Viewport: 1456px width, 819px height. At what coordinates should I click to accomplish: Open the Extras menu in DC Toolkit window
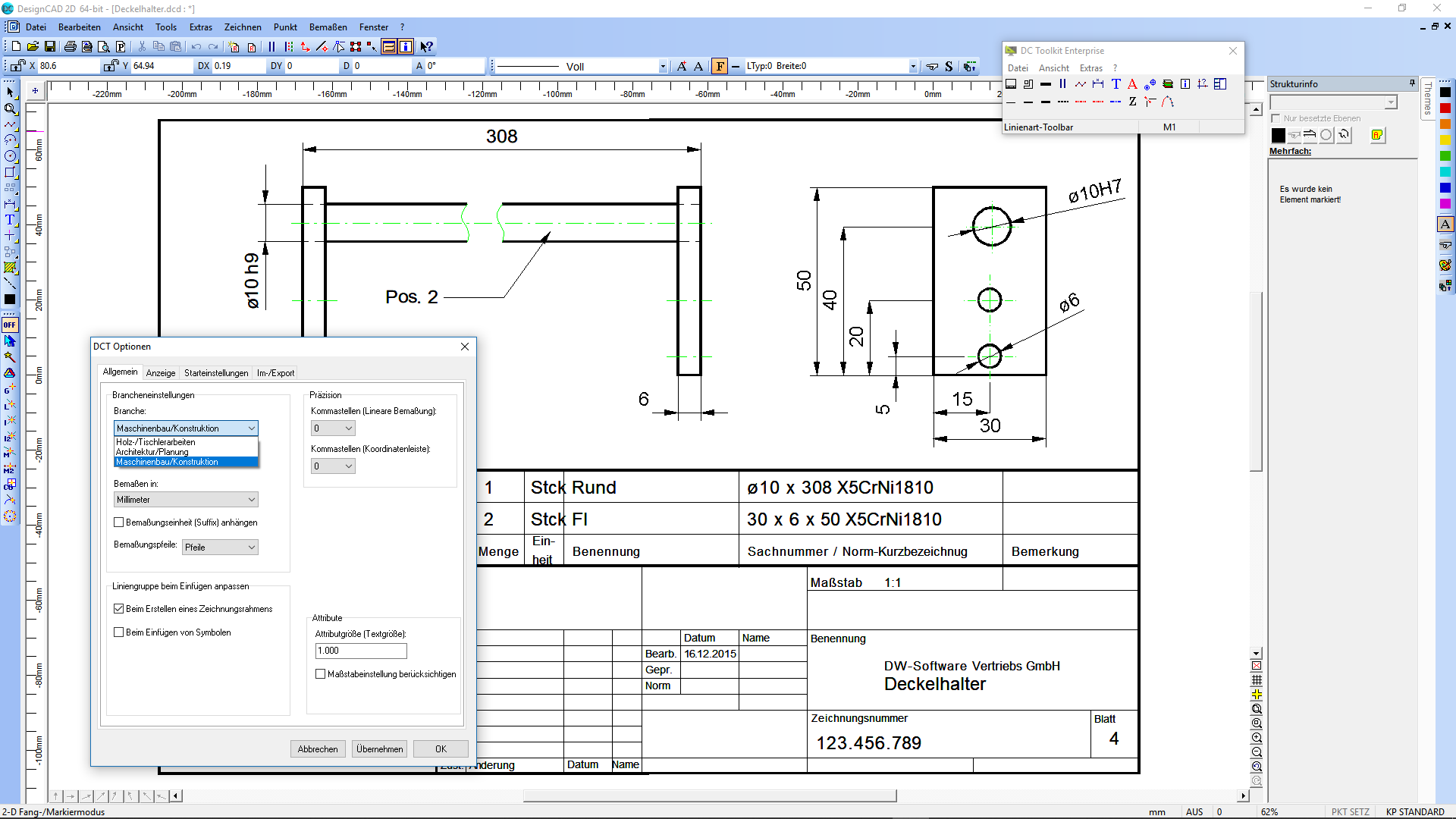coord(1091,68)
